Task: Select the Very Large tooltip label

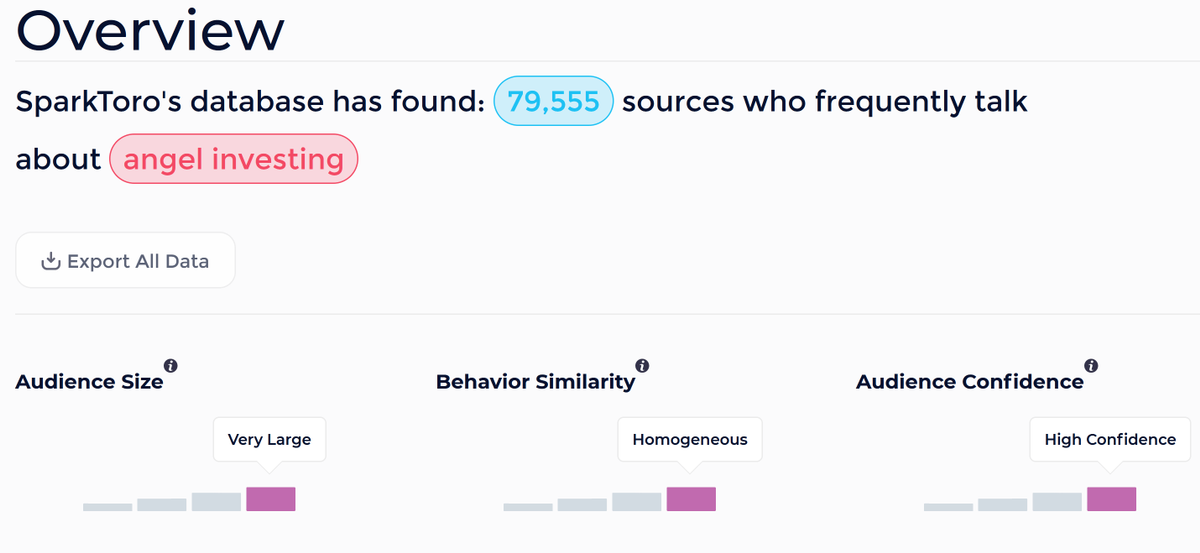Action: pos(270,439)
